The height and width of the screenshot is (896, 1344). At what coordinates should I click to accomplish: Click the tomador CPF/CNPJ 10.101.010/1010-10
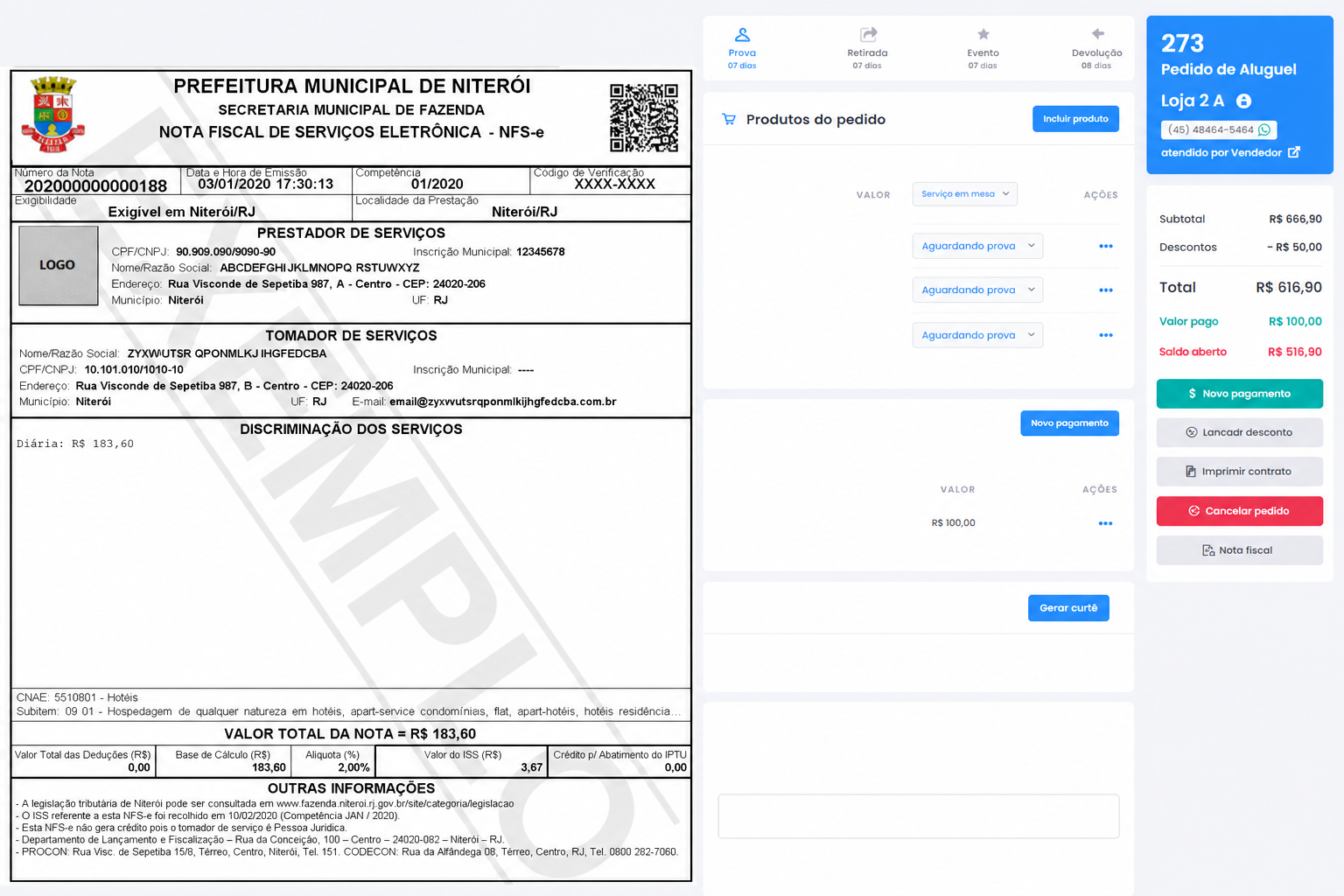(x=134, y=370)
